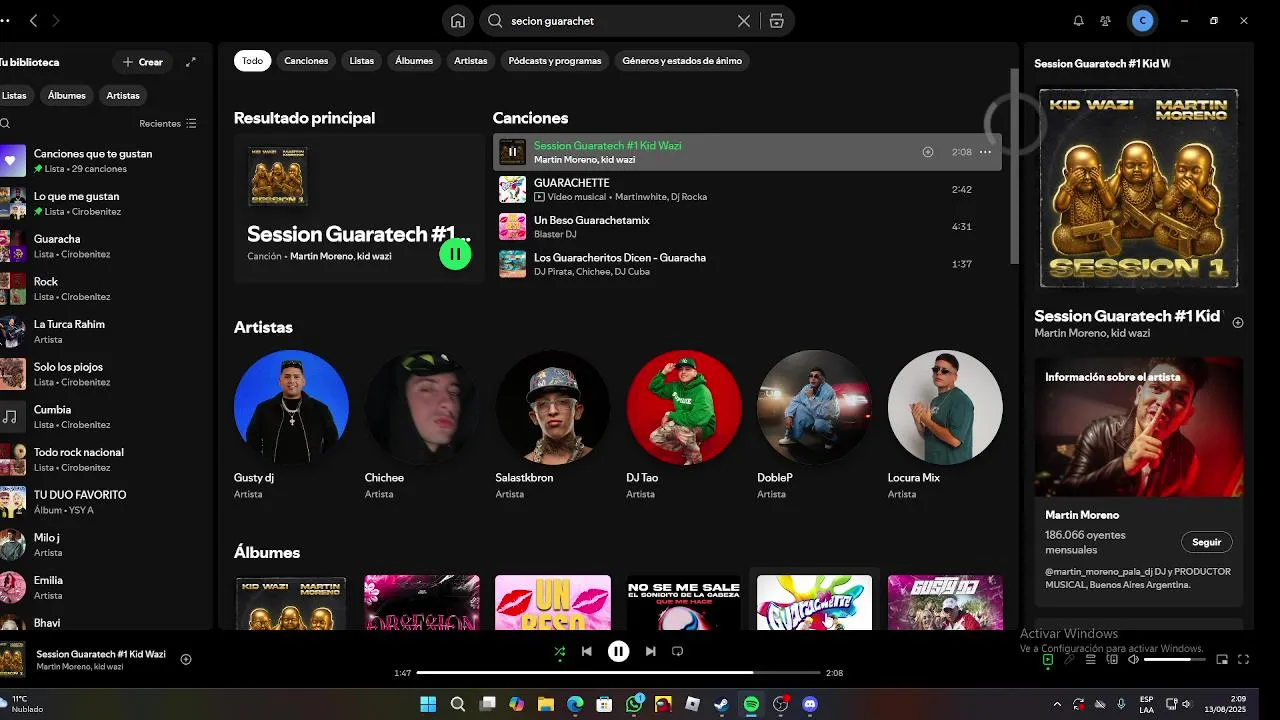Open DJ Tao artist card
This screenshot has width=1280, height=720.
click(684, 424)
